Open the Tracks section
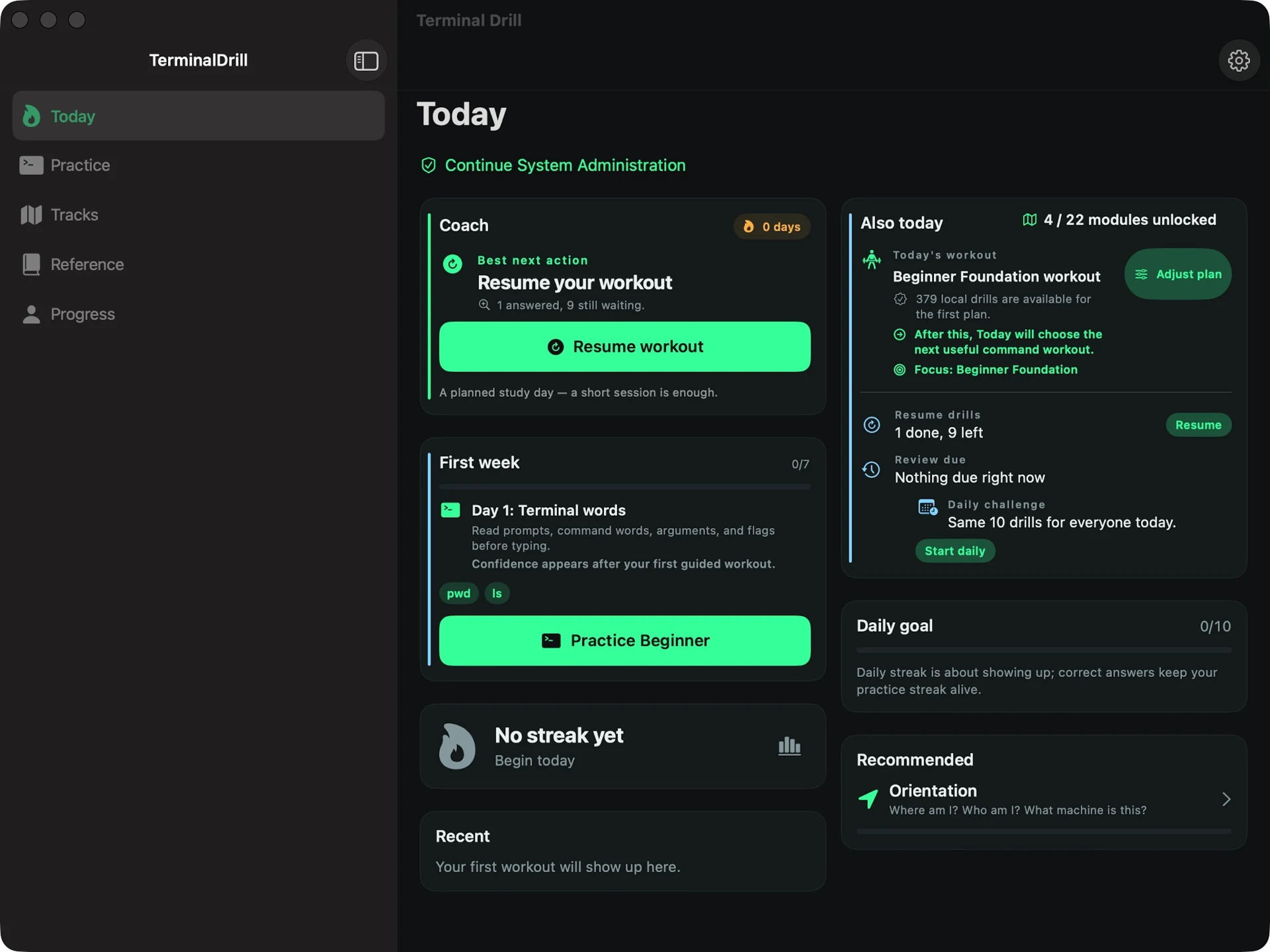The width and height of the screenshot is (1270, 952). pyautogui.click(x=198, y=215)
